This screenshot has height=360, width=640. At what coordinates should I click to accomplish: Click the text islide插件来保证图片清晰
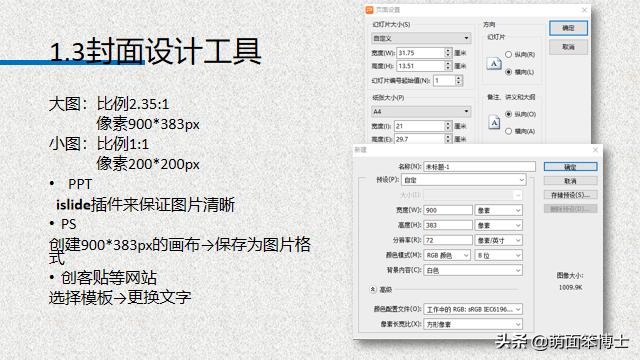pos(145,204)
